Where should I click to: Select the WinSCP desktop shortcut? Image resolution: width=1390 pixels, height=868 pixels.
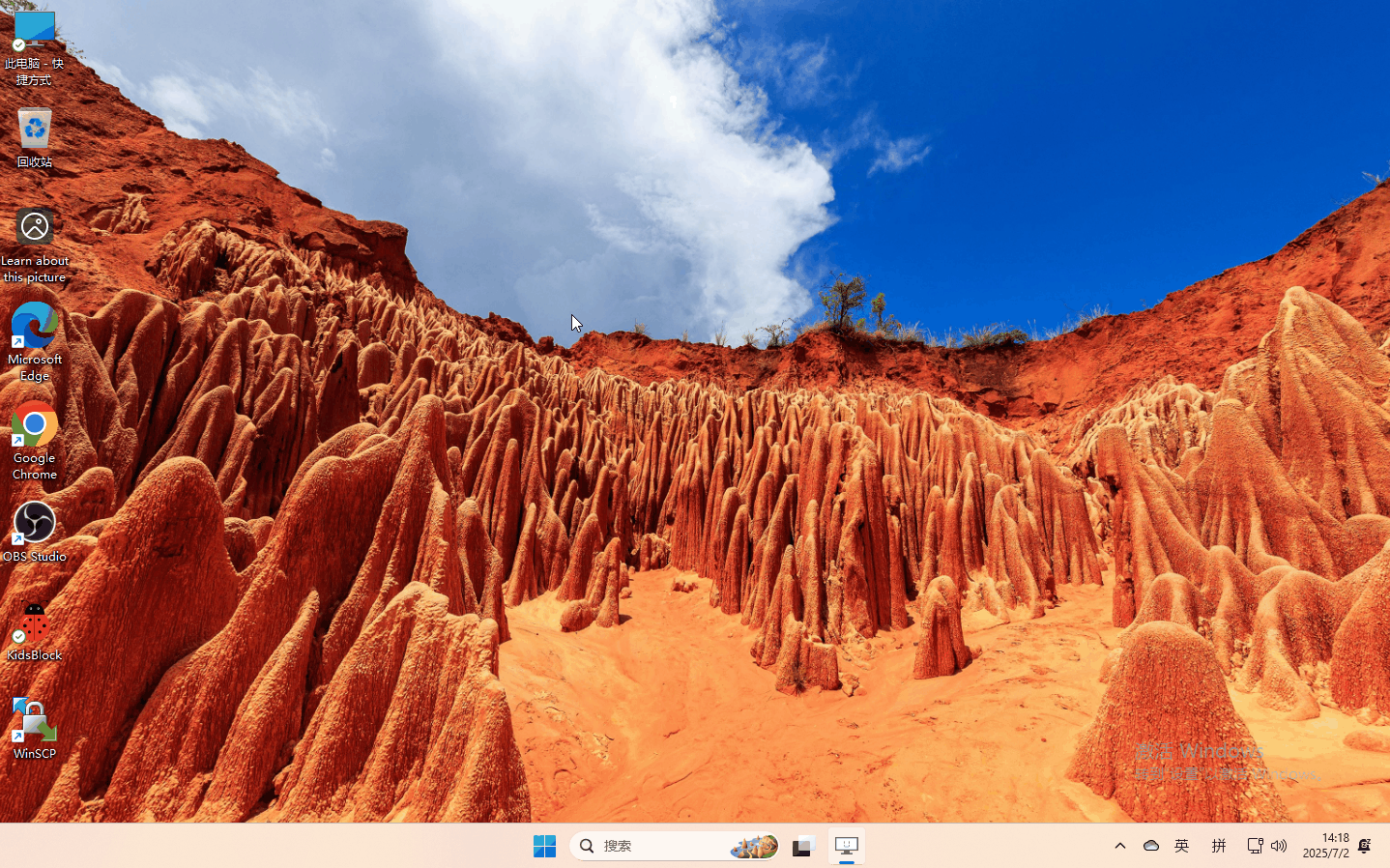tap(35, 730)
